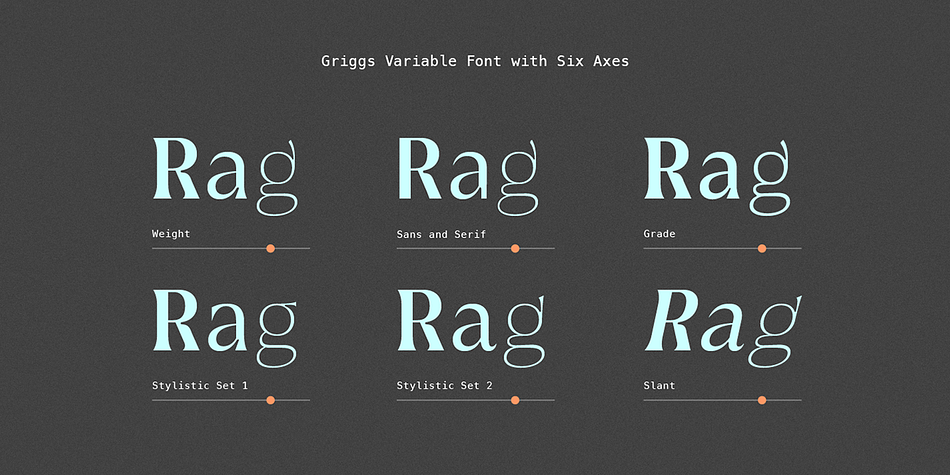This screenshot has height=475, width=950.
Task: Click the 'Stylistic Set 1' label
Action: click(200, 385)
